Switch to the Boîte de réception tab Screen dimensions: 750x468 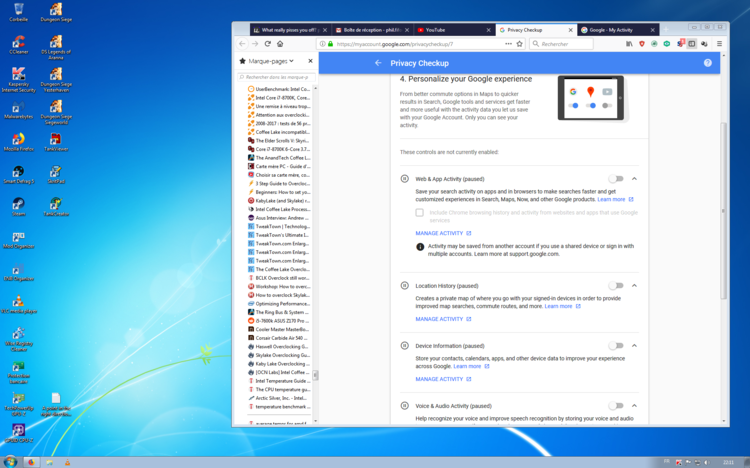click(372, 30)
